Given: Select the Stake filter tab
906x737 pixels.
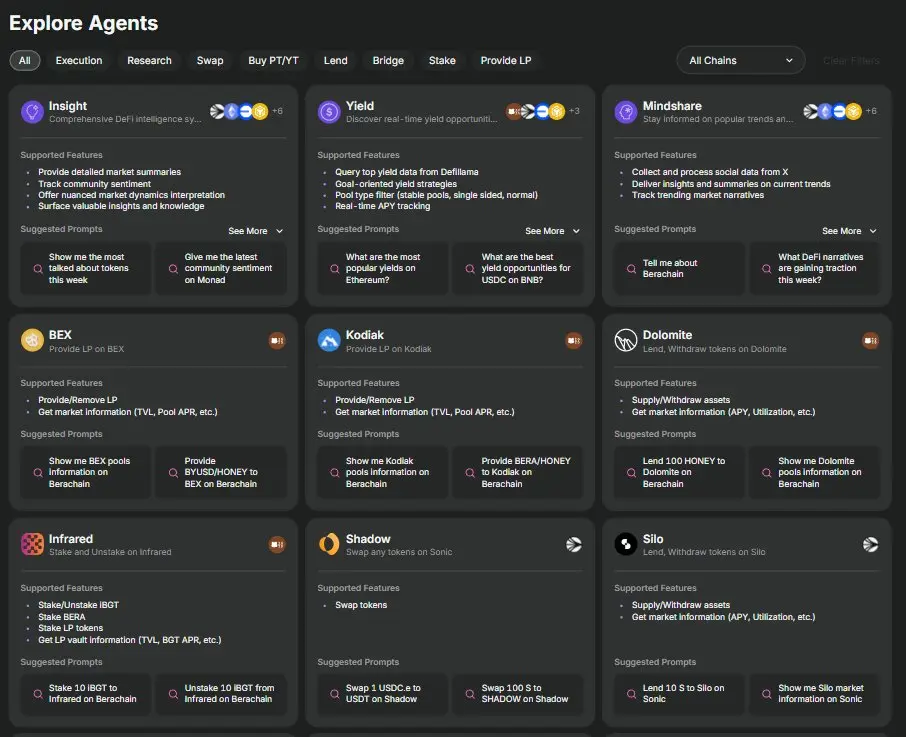Looking at the screenshot, I should click(x=442, y=61).
